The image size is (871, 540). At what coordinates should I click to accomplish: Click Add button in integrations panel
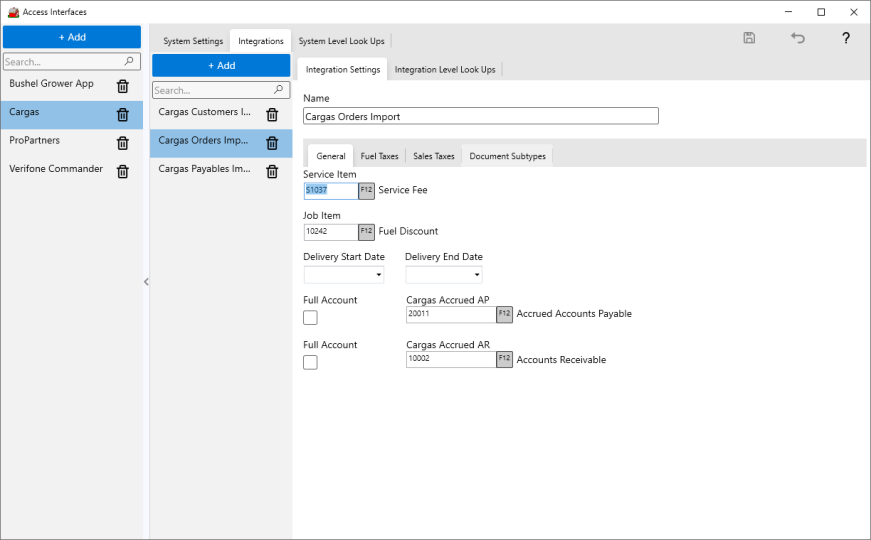tap(221, 65)
